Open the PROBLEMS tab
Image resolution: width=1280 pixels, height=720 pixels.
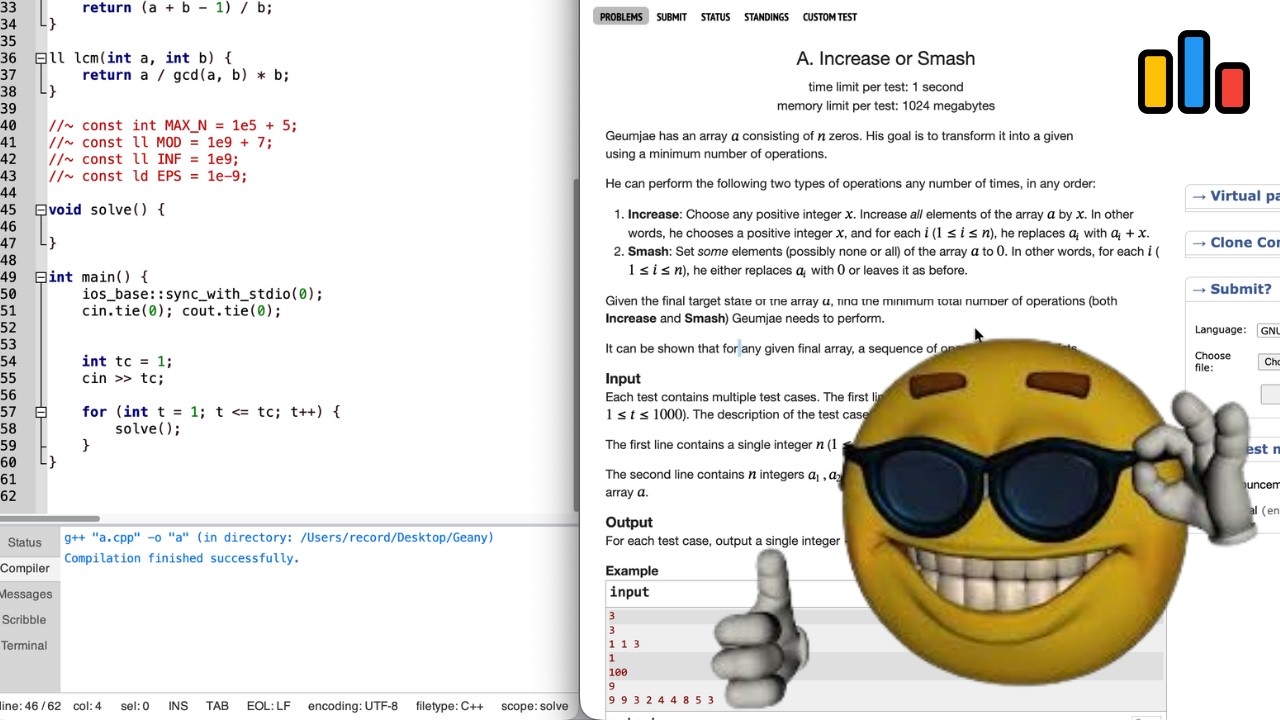[x=621, y=17]
